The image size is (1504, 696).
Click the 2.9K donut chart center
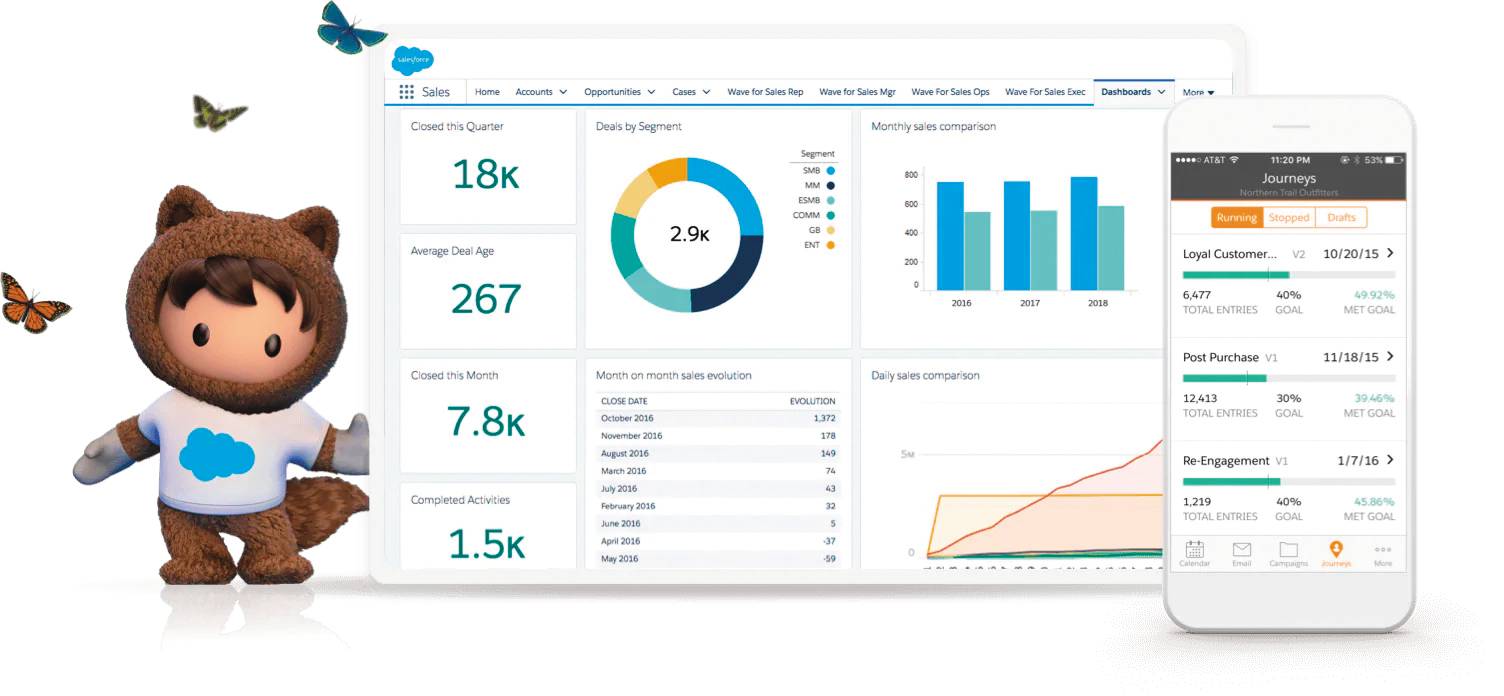click(x=689, y=234)
